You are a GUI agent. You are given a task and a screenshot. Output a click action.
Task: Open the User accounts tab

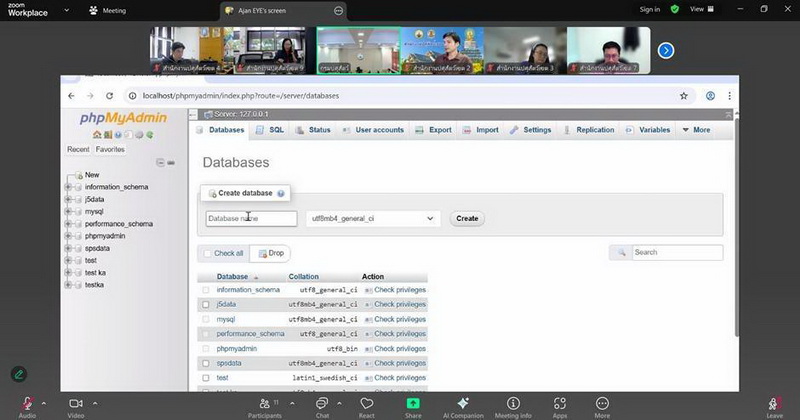click(373, 130)
